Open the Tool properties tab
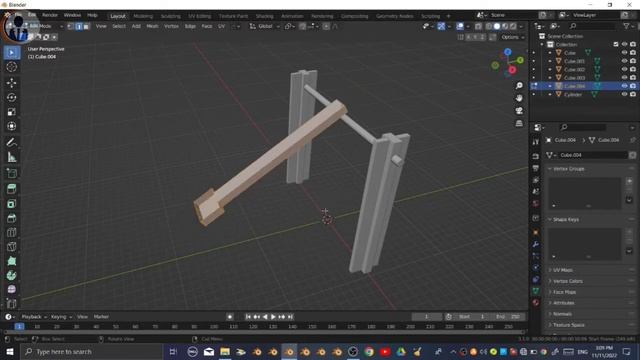This screenshot has width=640, height=360. tap(536, 142)
